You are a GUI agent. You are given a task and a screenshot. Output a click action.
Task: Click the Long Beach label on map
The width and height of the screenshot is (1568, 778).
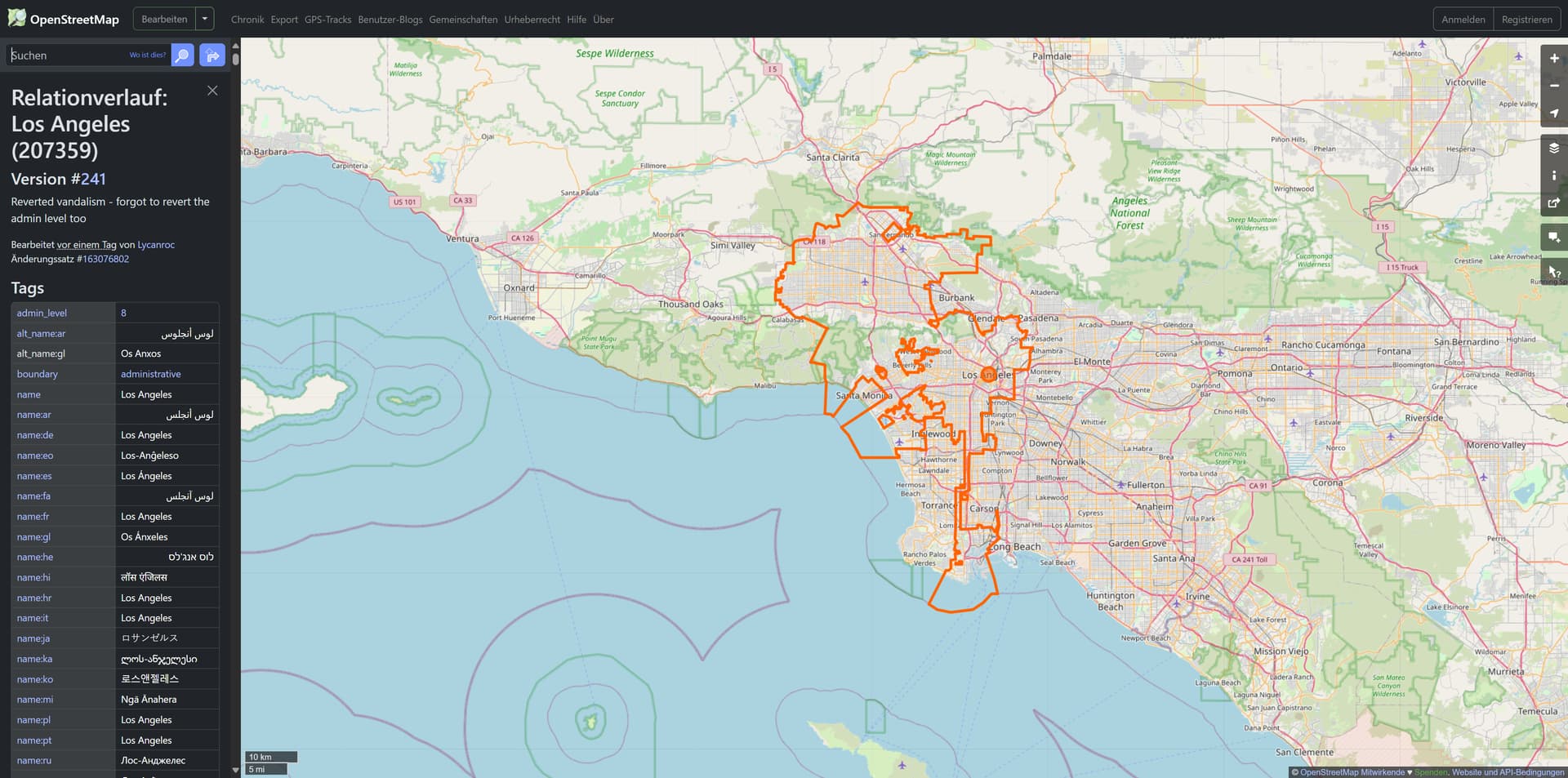tap(1015, 547)
